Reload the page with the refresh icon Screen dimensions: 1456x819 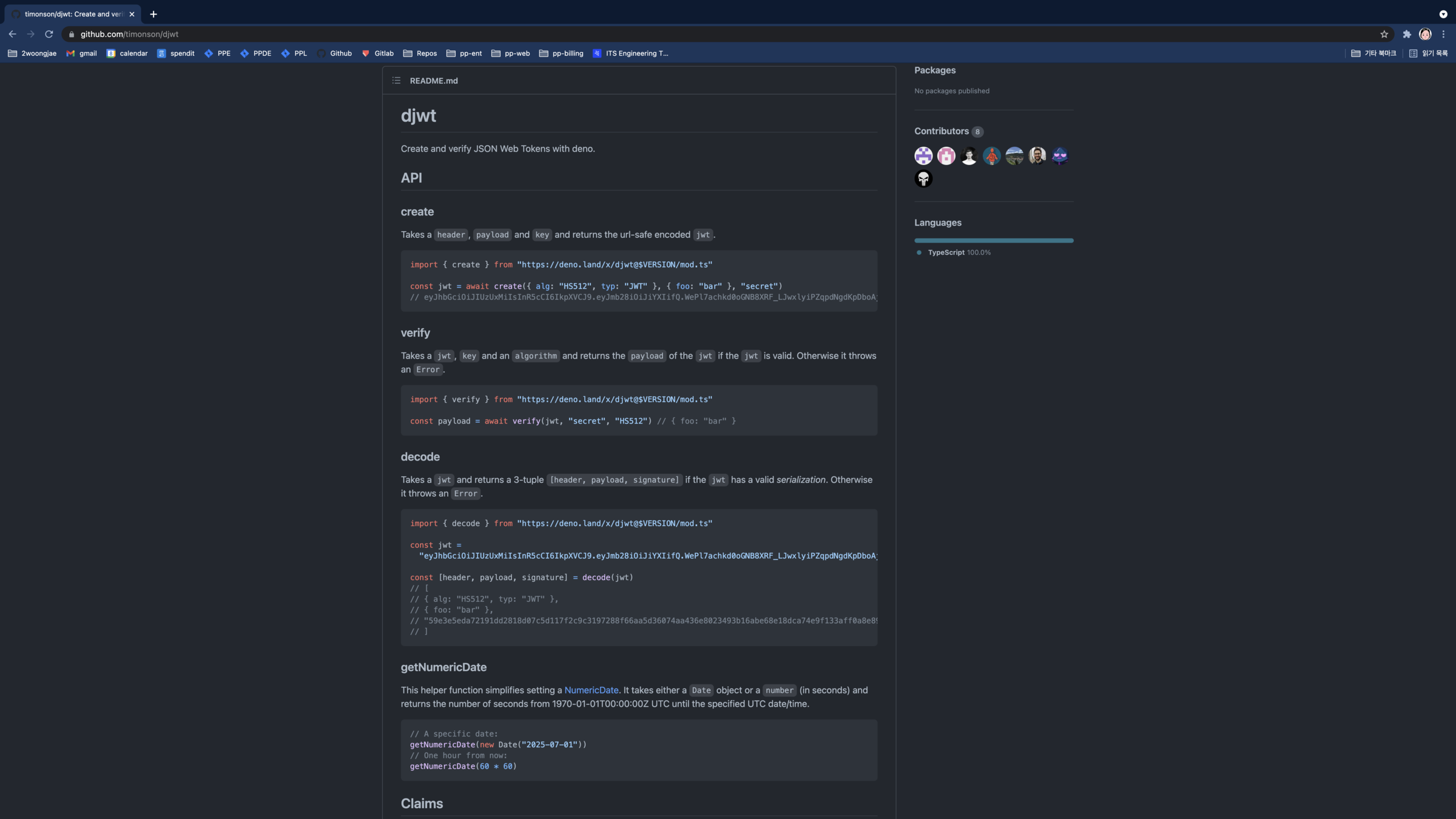49,34
